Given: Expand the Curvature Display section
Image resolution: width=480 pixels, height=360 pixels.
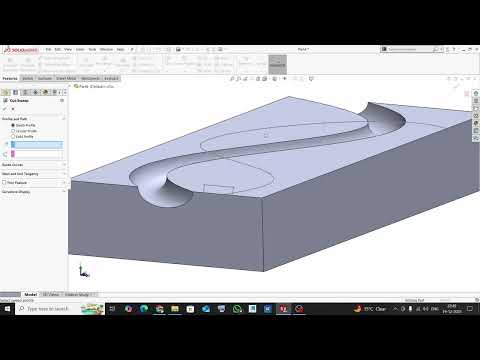Looking at the screenshot, I should coord(33,192).
